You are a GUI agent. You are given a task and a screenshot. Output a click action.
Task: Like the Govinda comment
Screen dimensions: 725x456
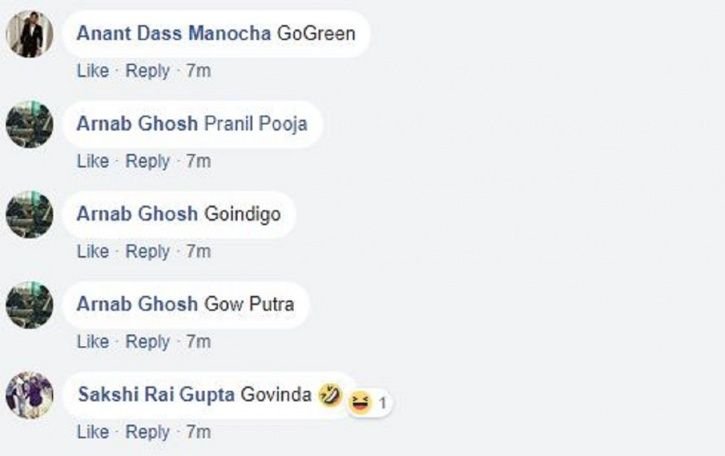point(93,431)
